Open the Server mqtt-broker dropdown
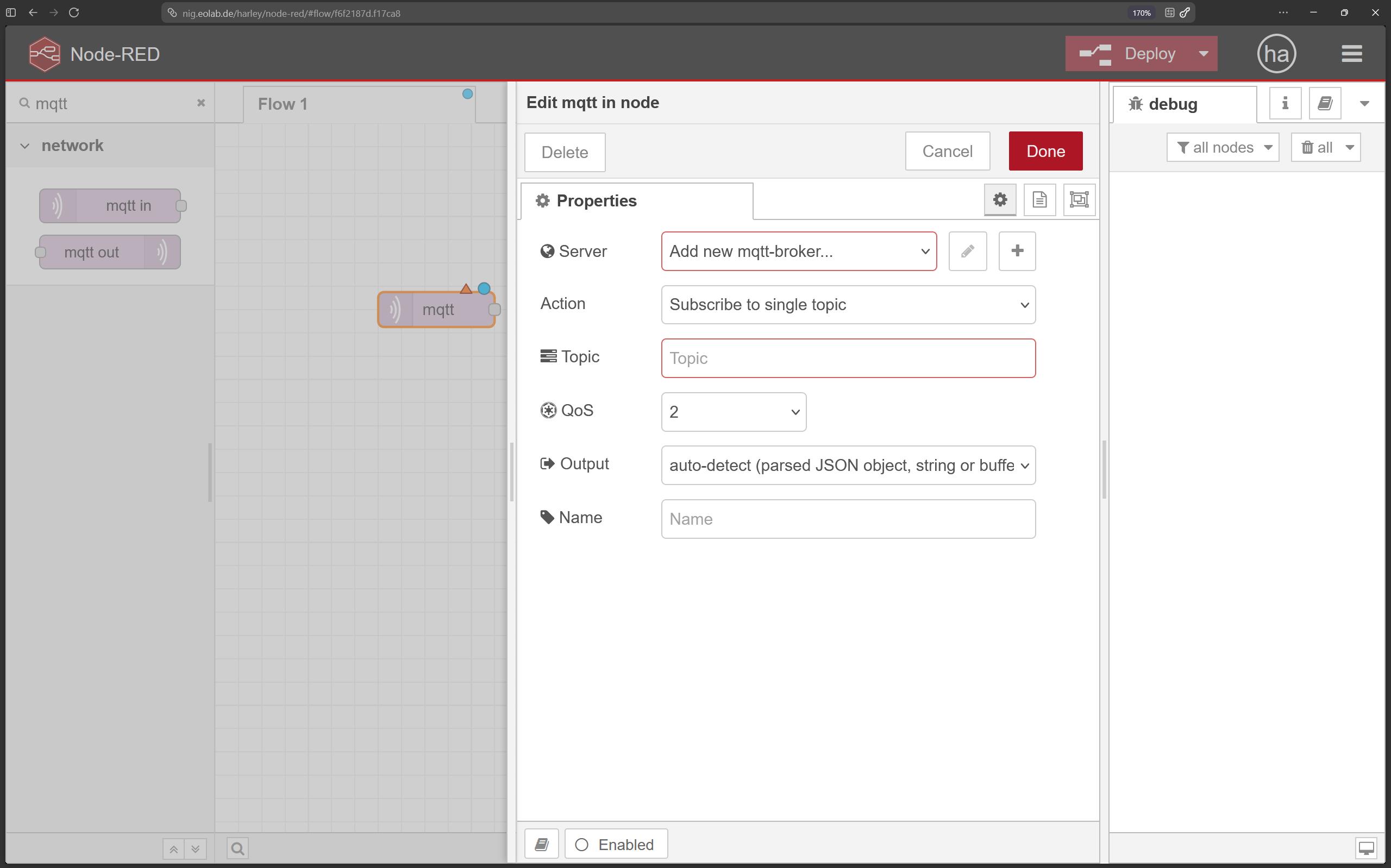This screenshot has height=868, width=1391. coord(799,251)
